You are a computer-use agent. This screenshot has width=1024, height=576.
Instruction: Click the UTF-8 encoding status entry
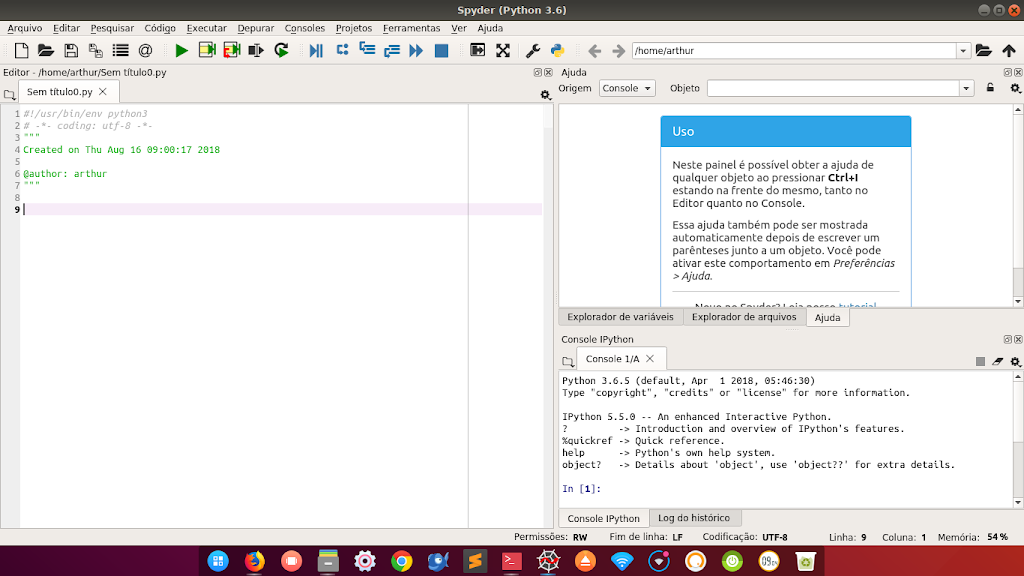pyautogui.click(x=775, y=537)
